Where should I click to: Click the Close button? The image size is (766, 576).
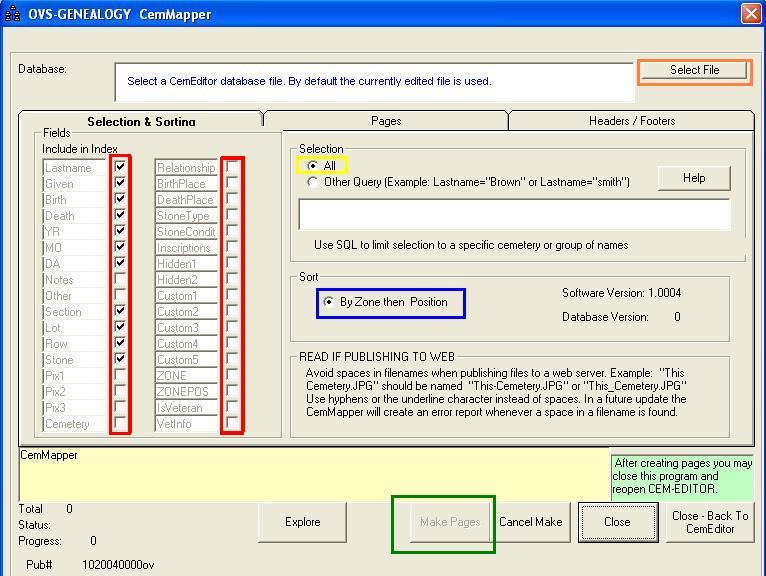coord(617,522)
